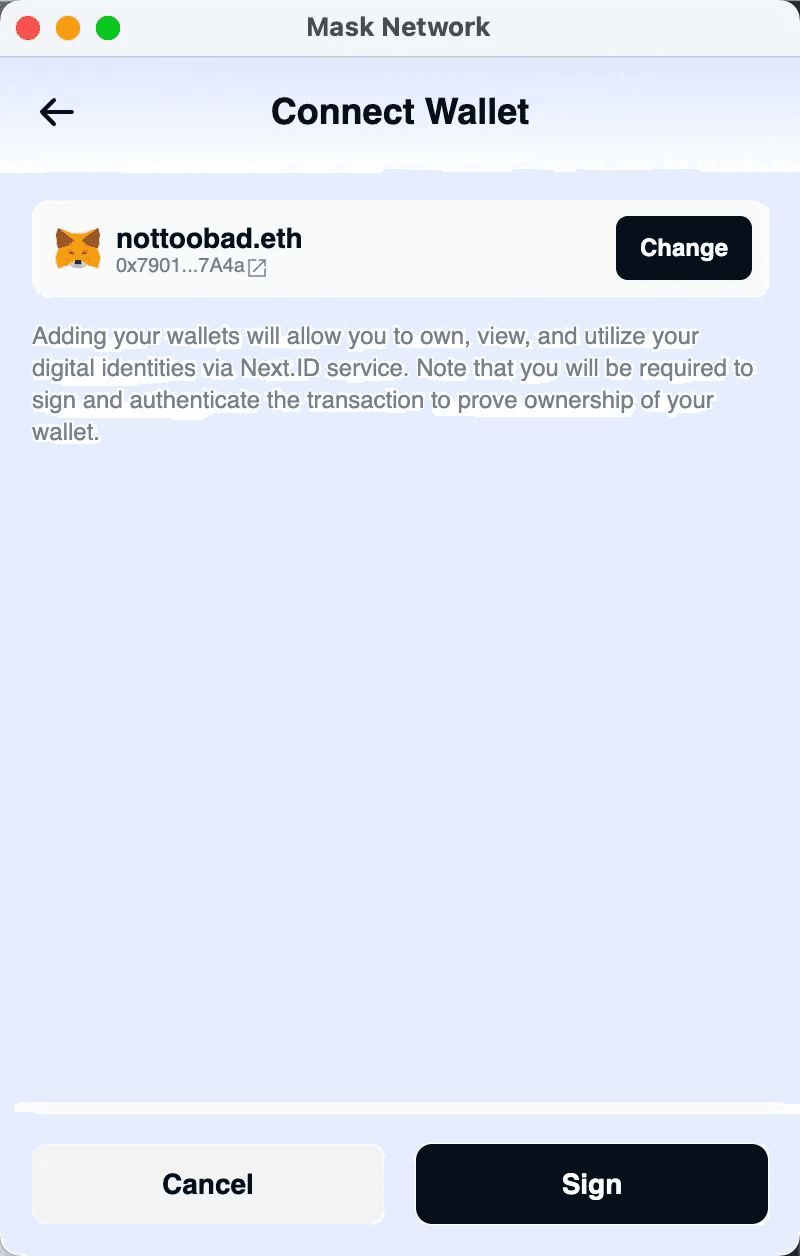Select the nottoobad.eth wallet name

click(x=209, y=238)
